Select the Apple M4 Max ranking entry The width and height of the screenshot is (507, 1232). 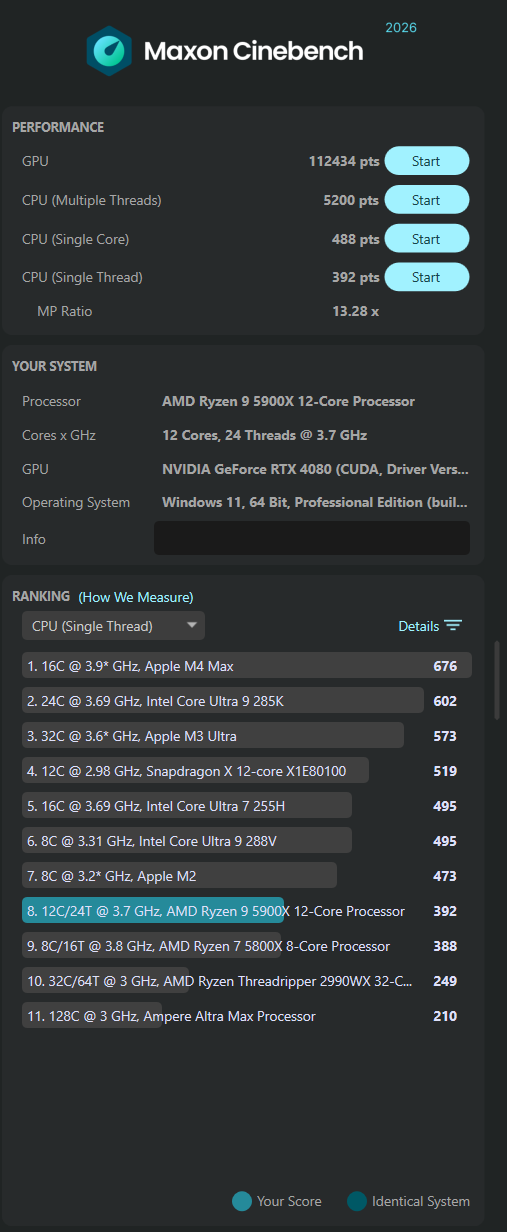(246, 666)
